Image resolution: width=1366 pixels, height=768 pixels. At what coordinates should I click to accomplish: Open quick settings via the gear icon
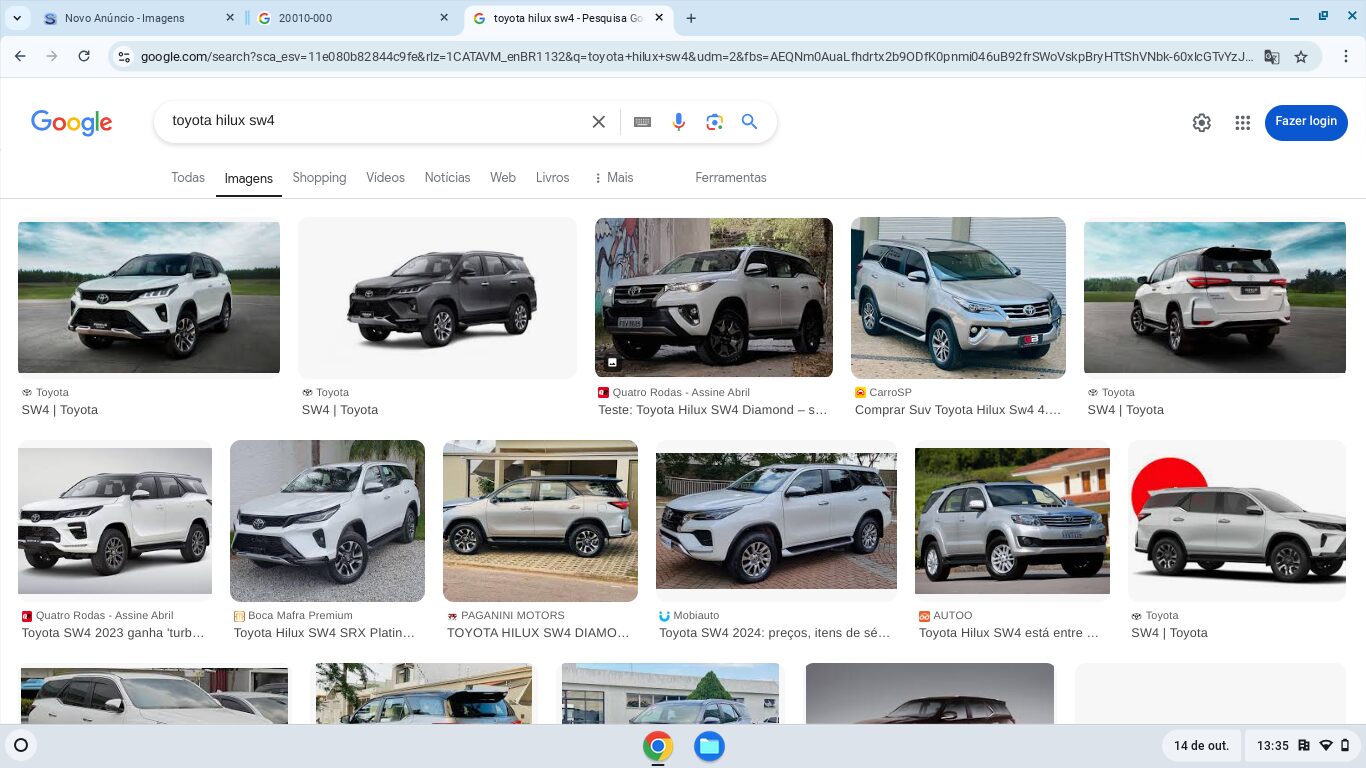tap(1201, 122)
